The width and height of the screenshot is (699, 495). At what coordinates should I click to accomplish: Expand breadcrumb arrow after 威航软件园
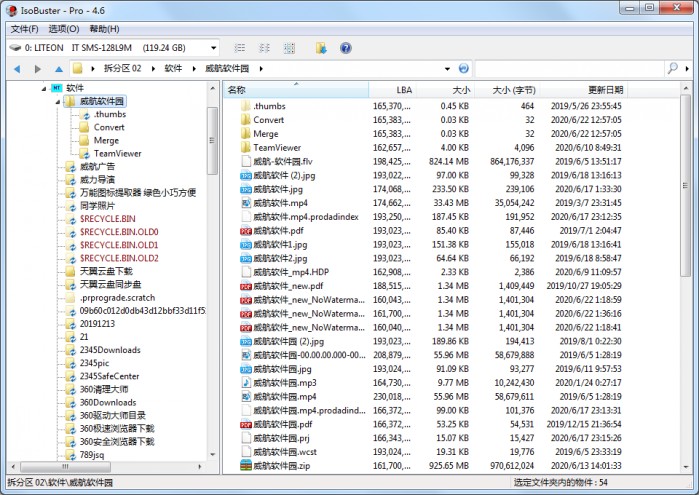click(261, 69)
